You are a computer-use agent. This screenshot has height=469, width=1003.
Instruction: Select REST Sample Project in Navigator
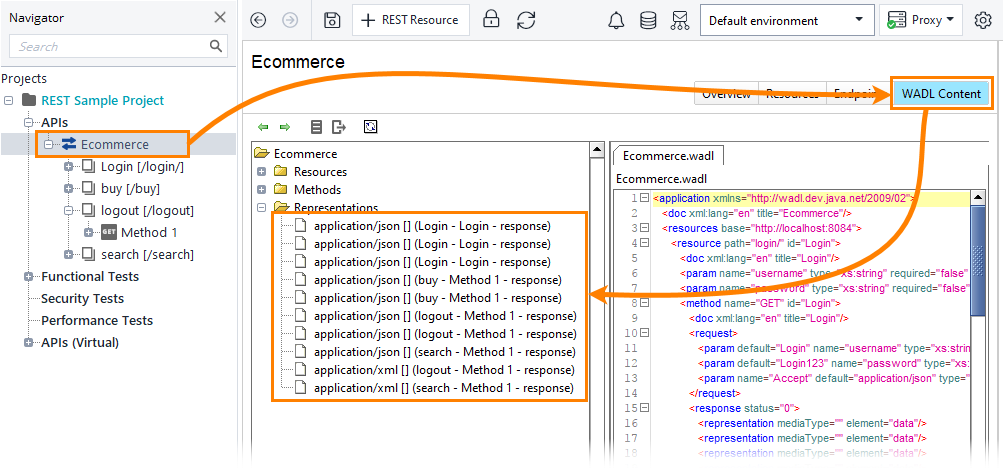(102, 100)
